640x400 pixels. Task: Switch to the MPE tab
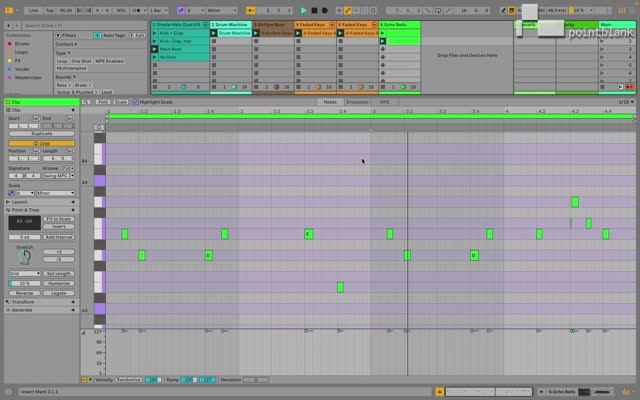click(x=384, y=102)
